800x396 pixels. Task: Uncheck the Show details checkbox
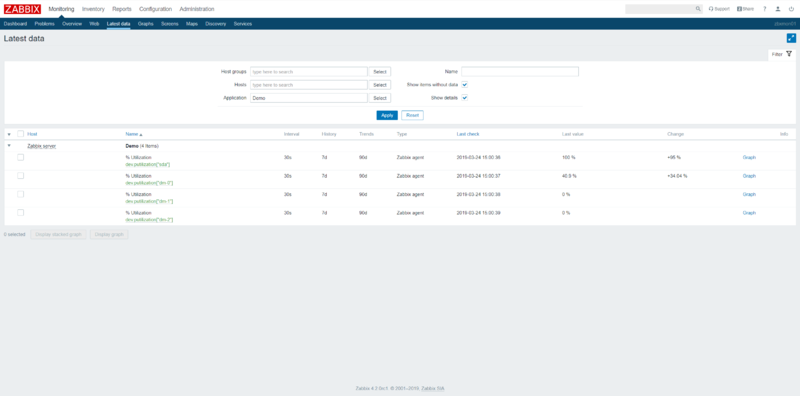pos(465,97)
